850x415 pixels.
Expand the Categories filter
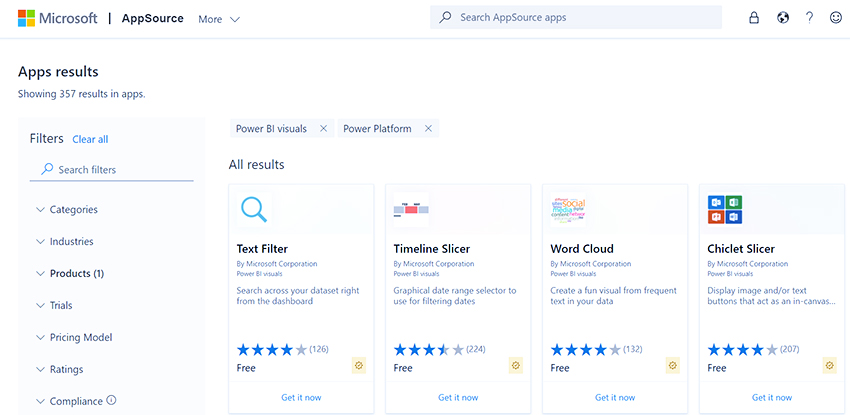(x=67, y=210)
